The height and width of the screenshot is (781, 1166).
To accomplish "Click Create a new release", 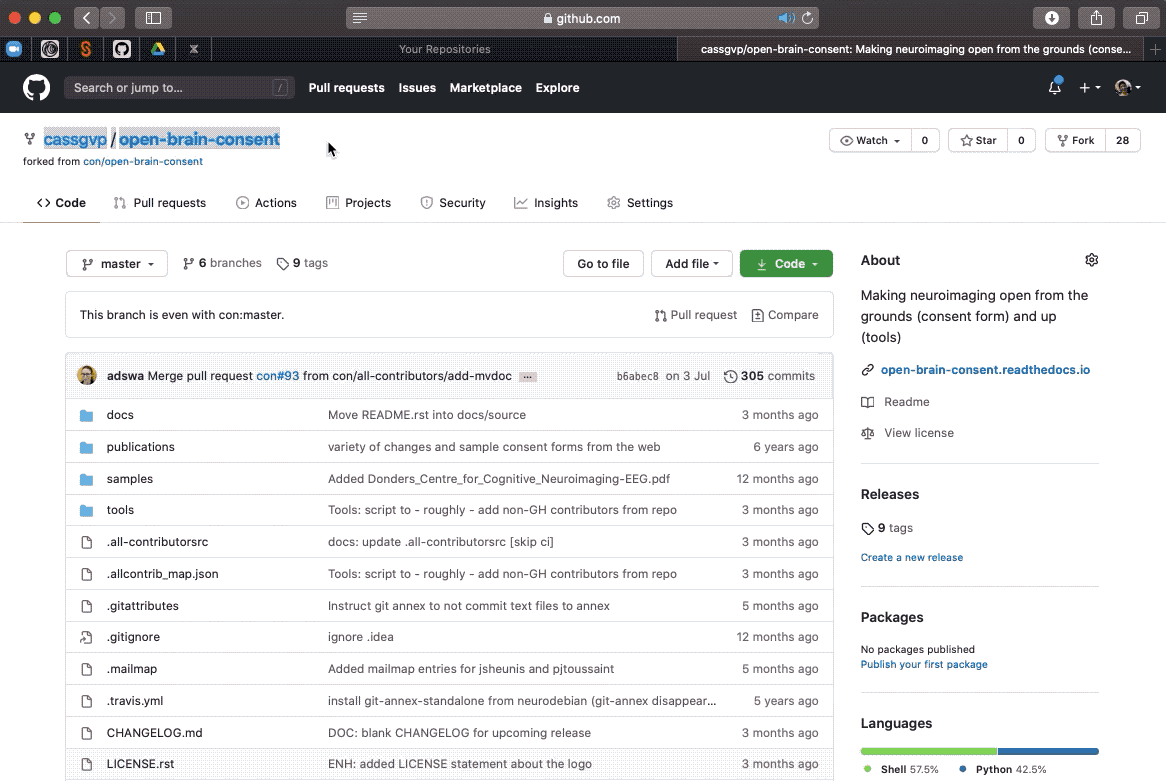I will (x=911, y=557).
